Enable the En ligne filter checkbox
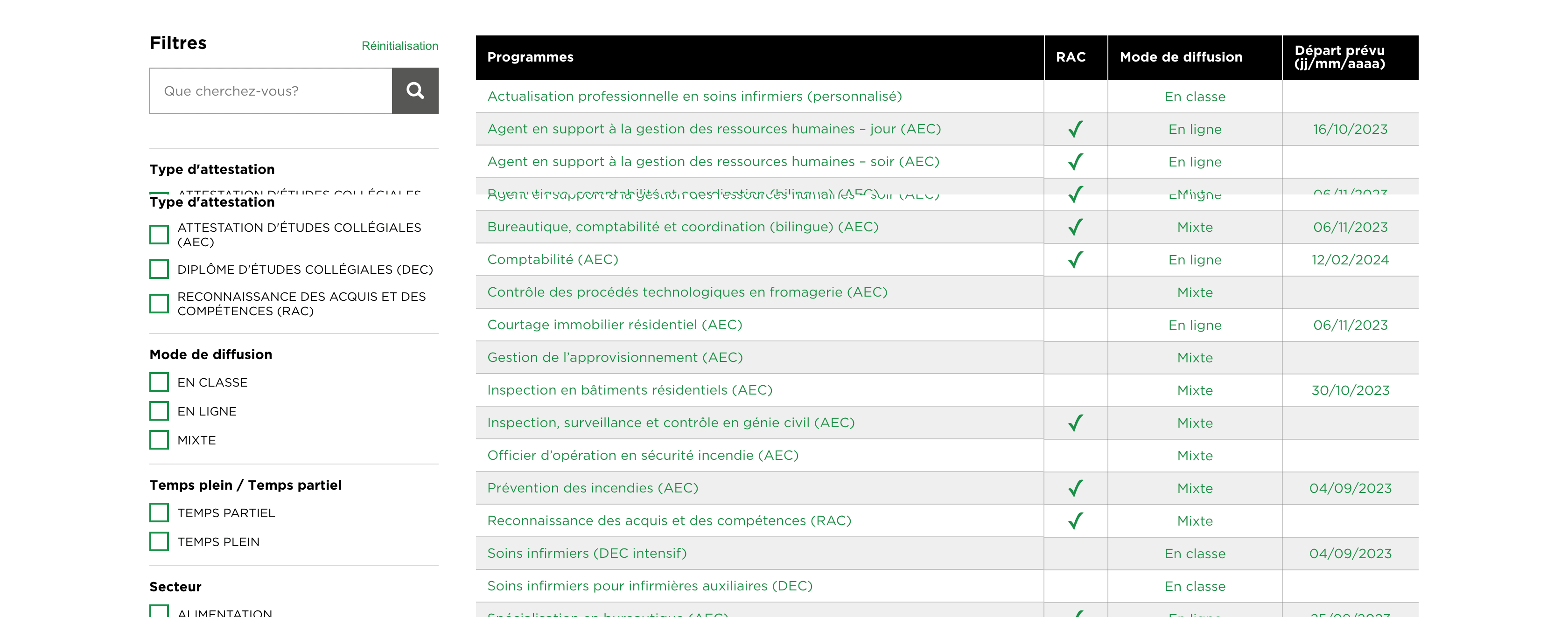The width and height of the screenshot is (1568, 617). (159, 411)
